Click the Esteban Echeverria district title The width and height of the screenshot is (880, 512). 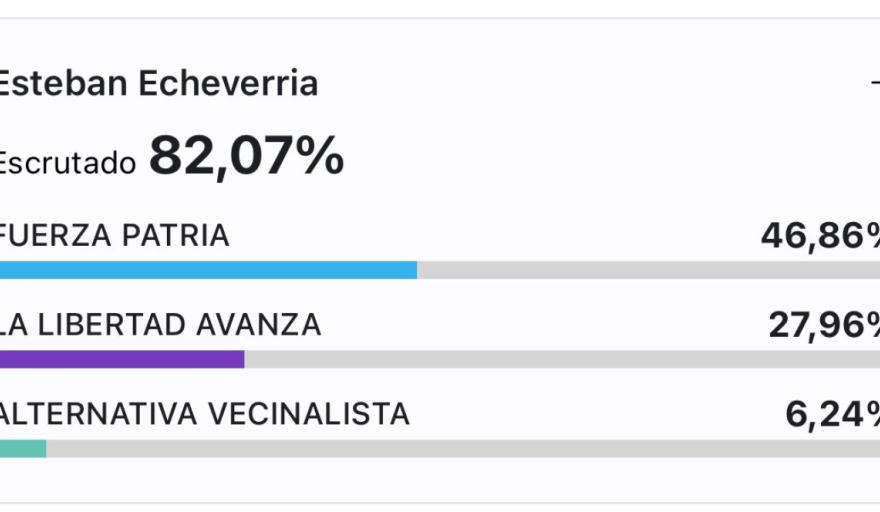pyautogui.click(x=158, y=83)
